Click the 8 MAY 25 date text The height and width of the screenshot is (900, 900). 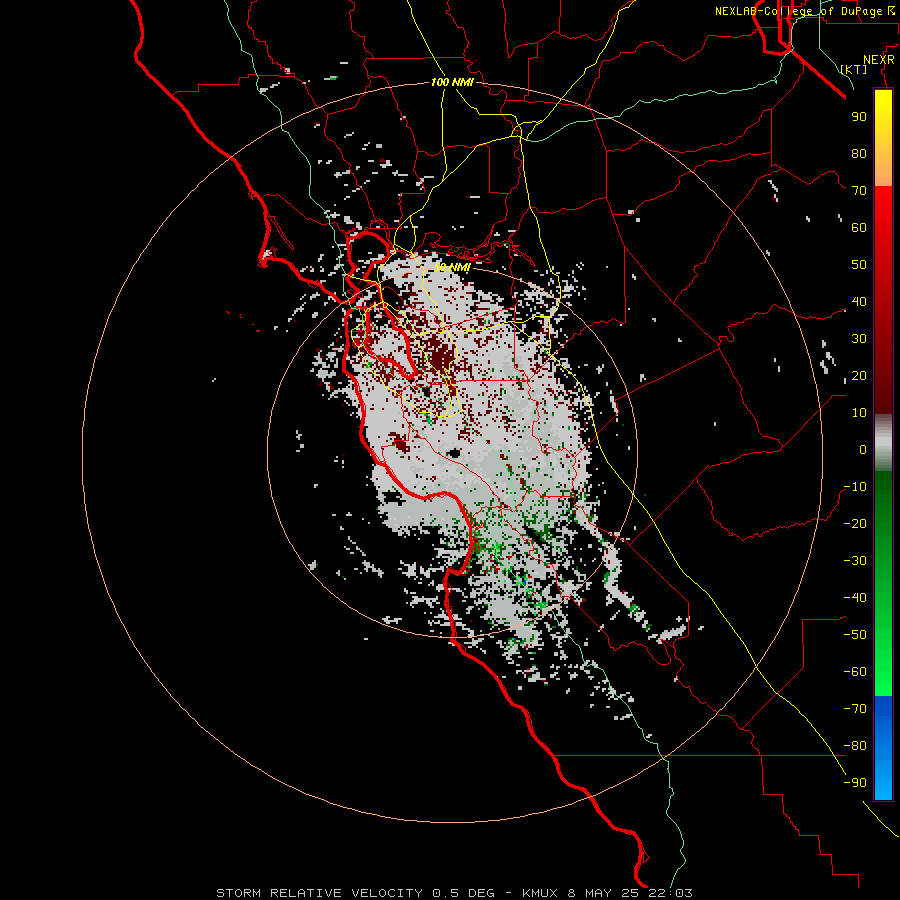603,893
